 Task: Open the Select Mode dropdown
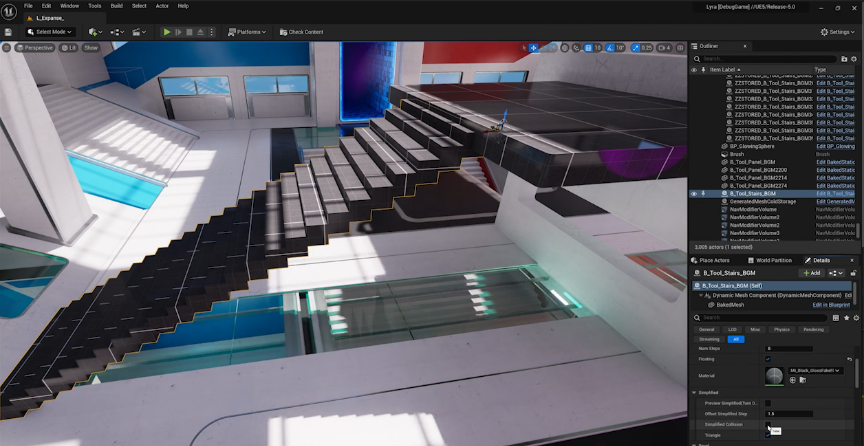(50, 32)
